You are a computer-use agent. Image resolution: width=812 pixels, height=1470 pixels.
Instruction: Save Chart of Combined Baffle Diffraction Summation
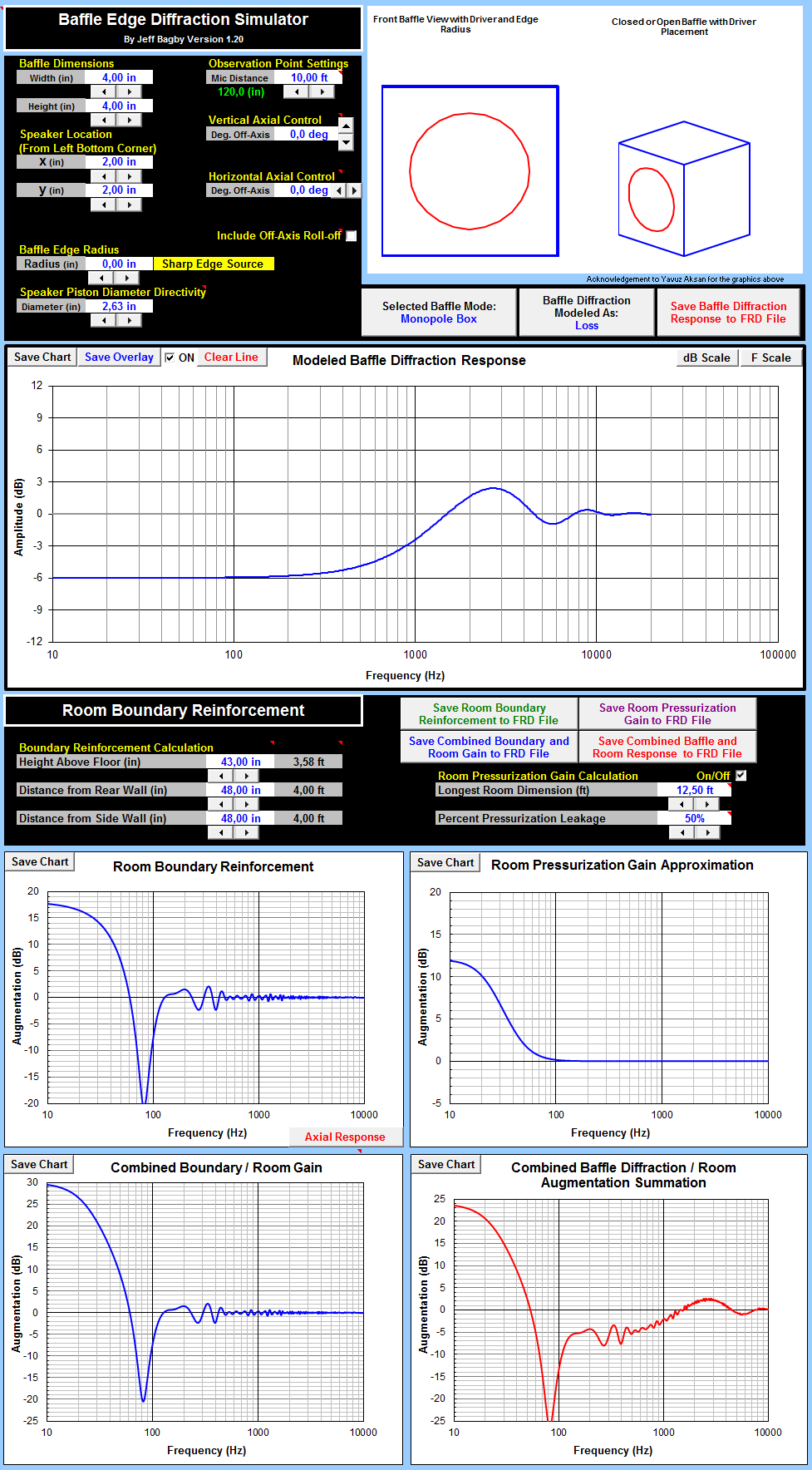[x=446, y=1164]
